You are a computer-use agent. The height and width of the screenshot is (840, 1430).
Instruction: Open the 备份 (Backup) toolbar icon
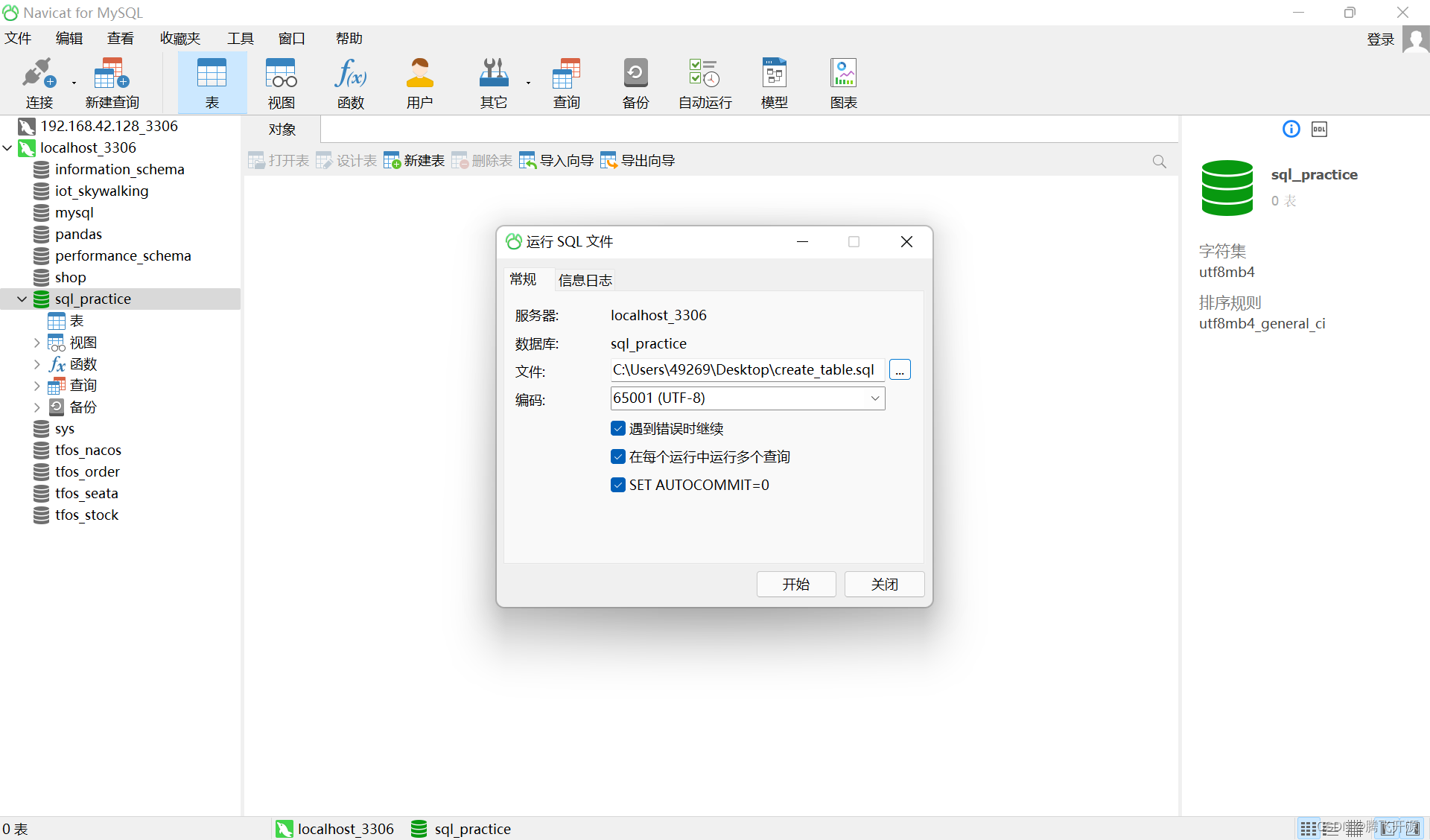click(635, 82)
